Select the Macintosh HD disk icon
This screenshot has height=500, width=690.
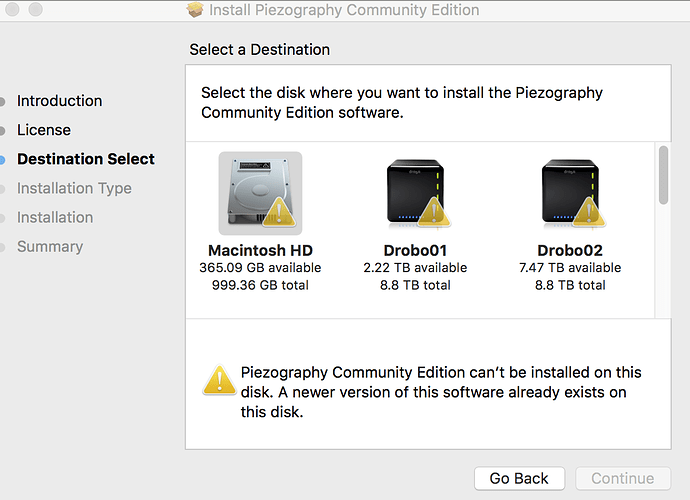[x=260, y=193]
